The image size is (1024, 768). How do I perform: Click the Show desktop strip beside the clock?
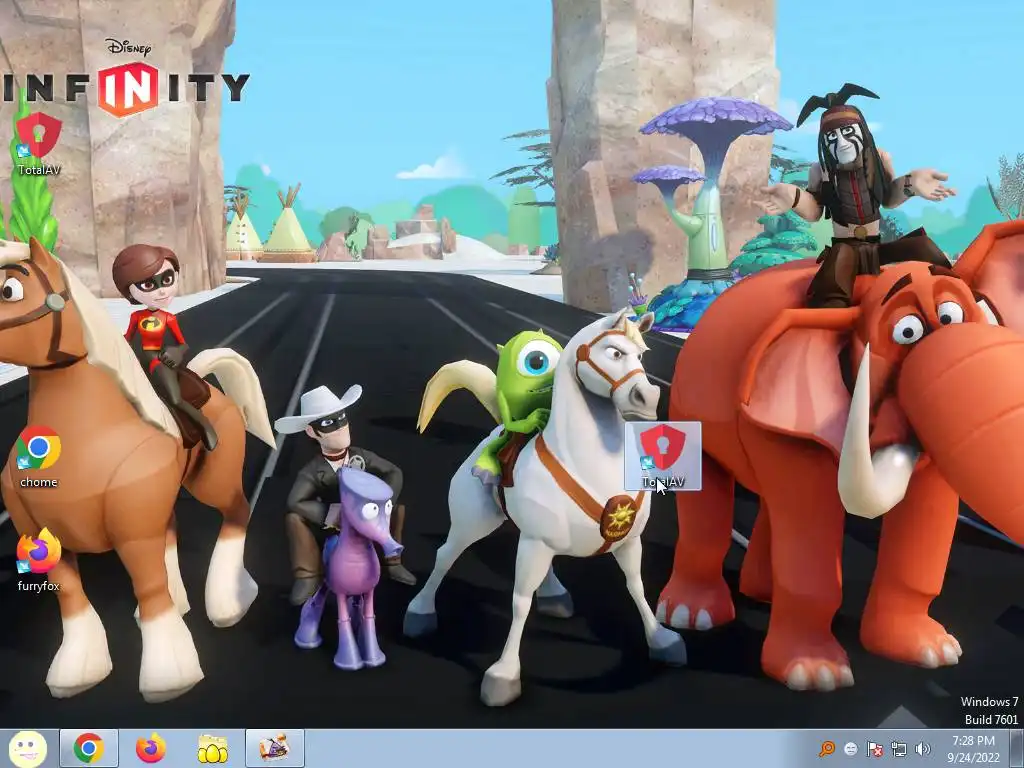point(1016,748)
